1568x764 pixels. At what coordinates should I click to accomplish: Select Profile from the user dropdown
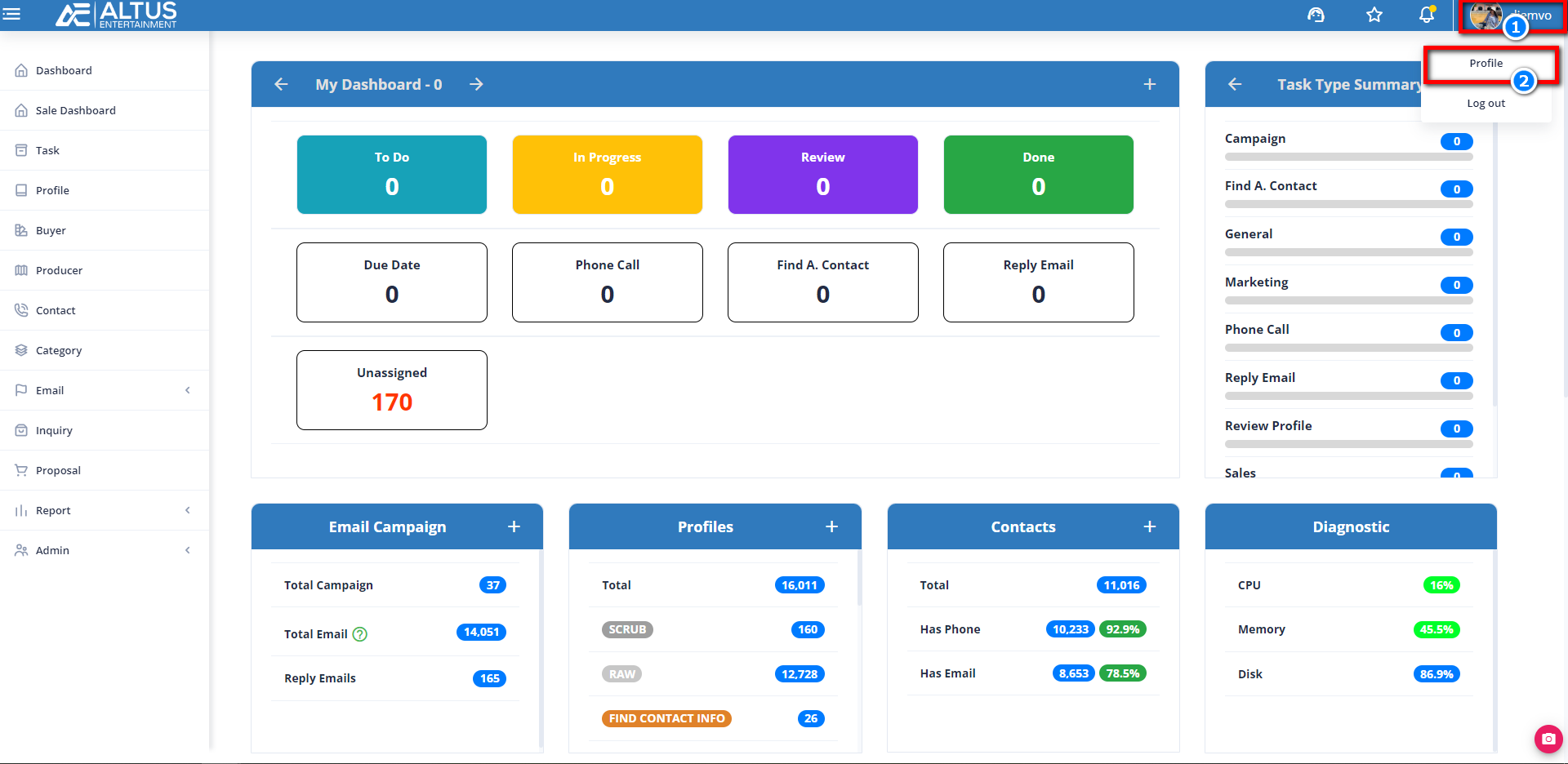pyautogui.click(x=1486, y=64)
